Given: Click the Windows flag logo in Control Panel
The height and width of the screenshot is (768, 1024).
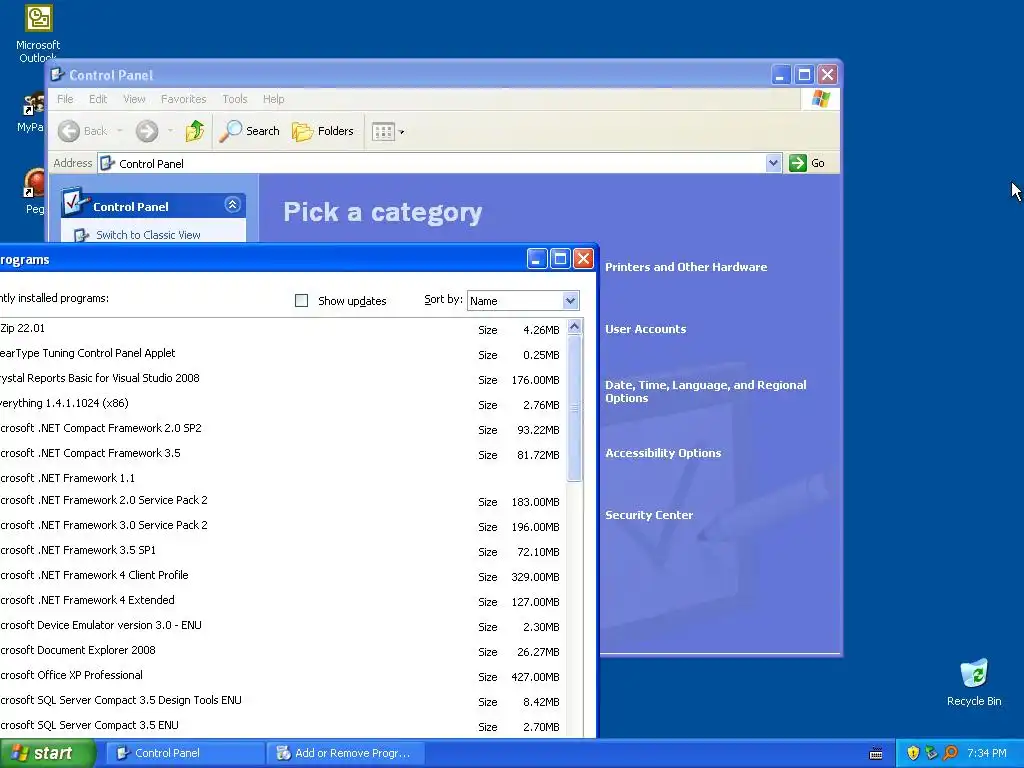Looking at the screenshot, I should click(x=820, y=99).
